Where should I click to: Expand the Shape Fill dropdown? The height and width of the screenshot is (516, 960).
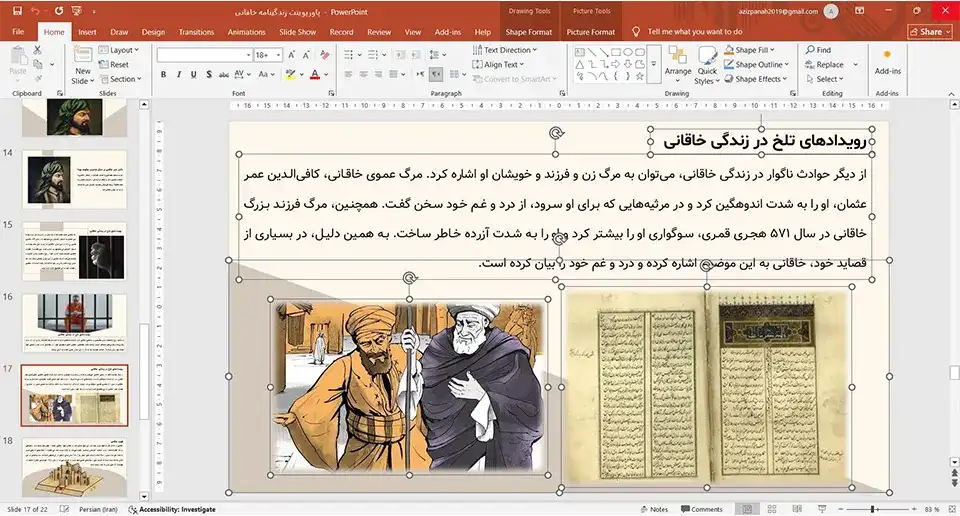[x=751, y=50]
